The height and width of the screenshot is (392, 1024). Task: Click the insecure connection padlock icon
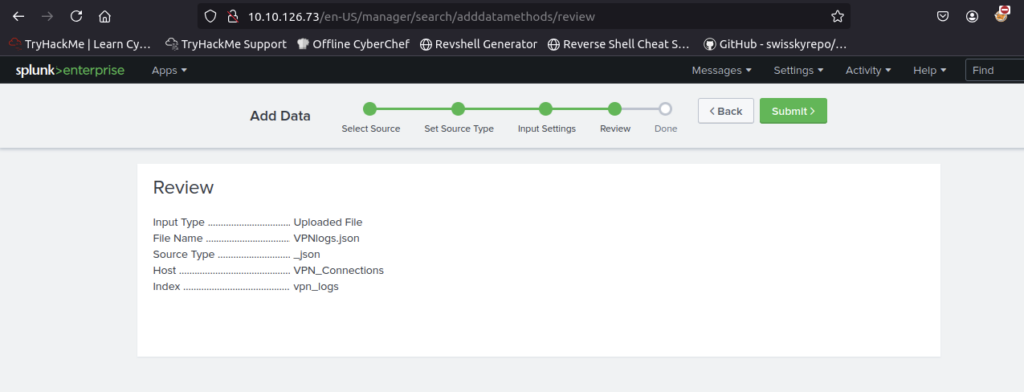tap(231, 16)
